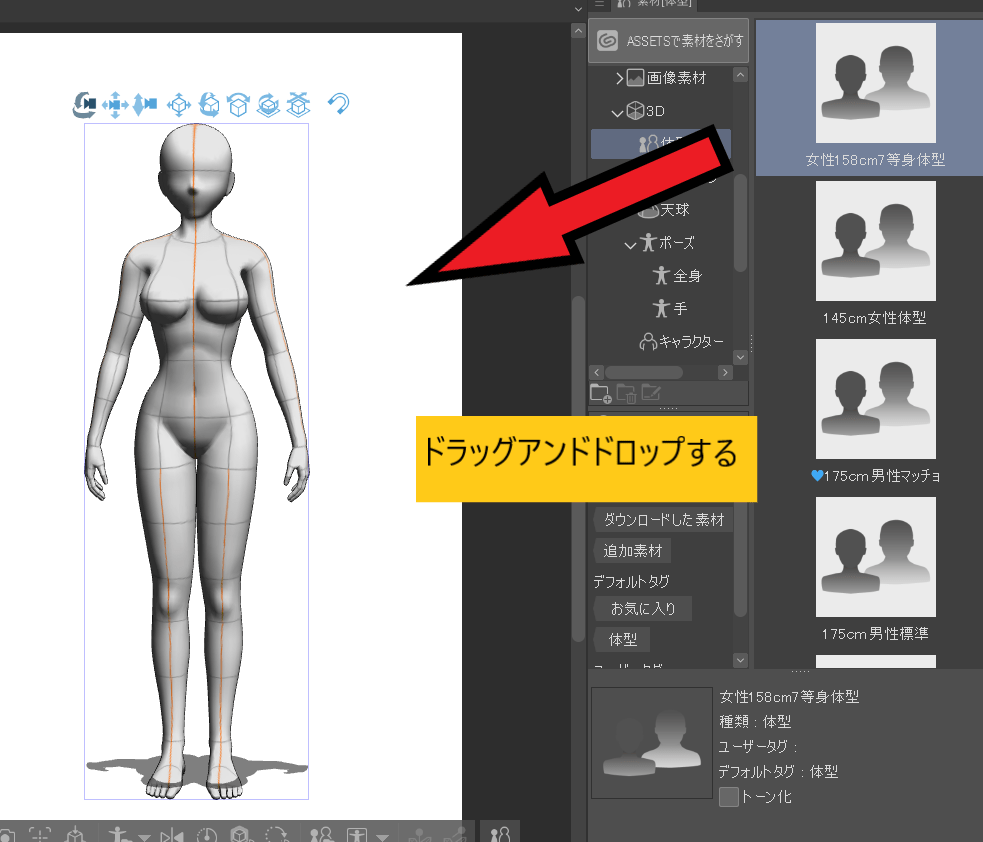Collapse the ポーズ tree branch

pyautogui.click(x=629, y=243)
